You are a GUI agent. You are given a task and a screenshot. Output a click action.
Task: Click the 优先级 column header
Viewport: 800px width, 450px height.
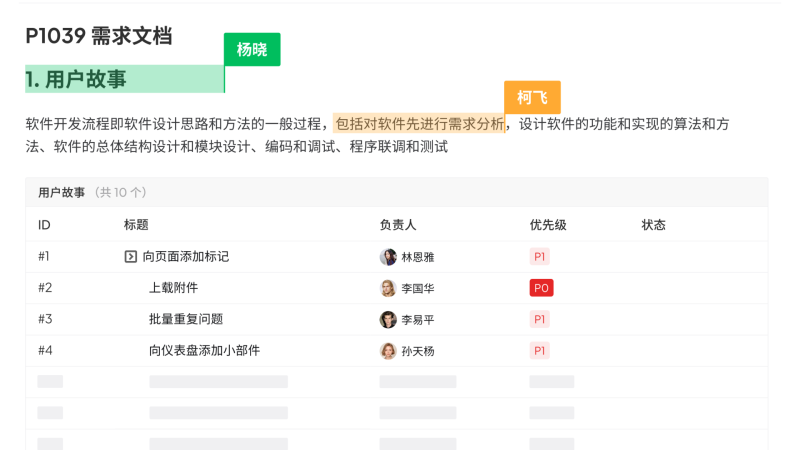pos(548,225)
